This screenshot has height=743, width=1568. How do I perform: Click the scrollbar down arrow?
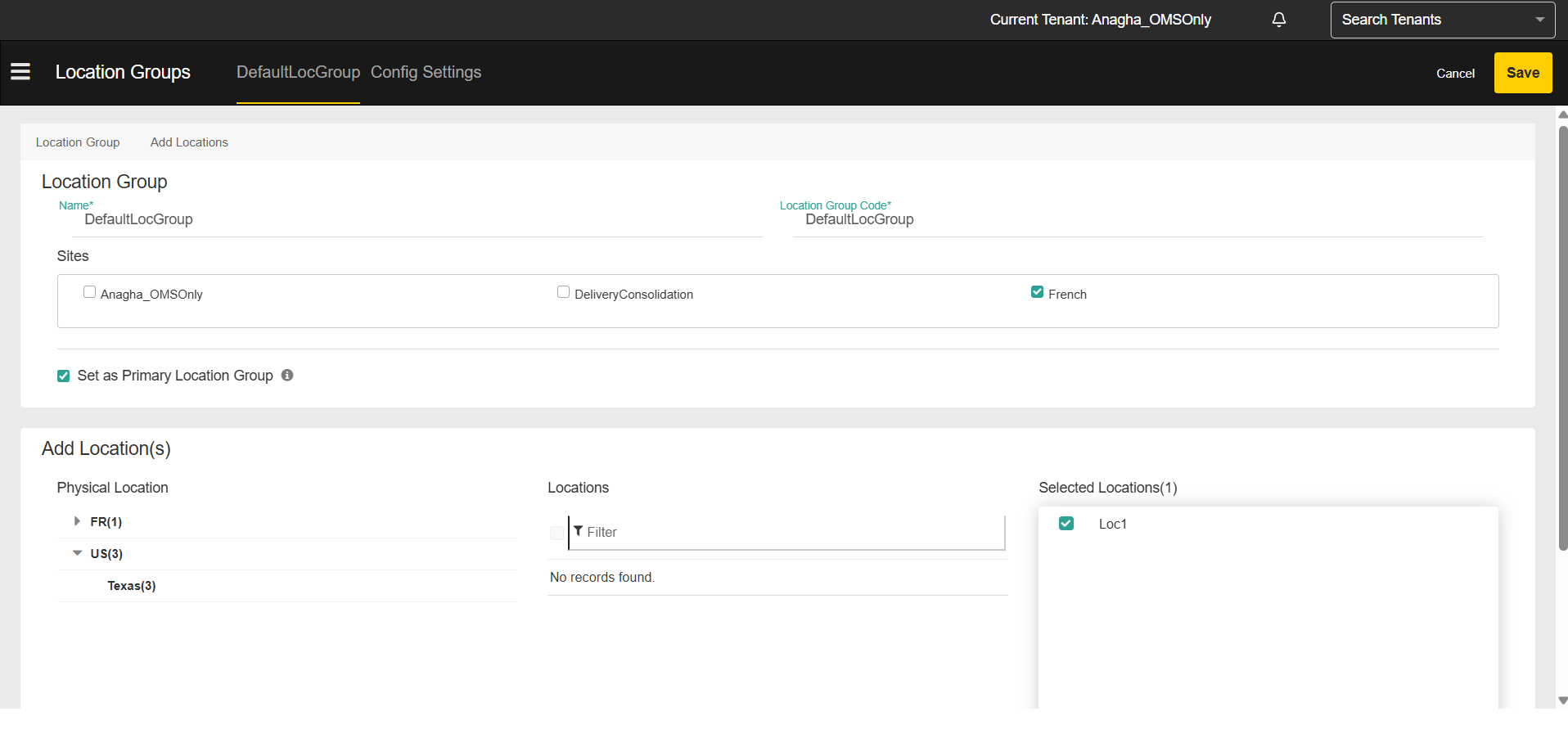1563,700
